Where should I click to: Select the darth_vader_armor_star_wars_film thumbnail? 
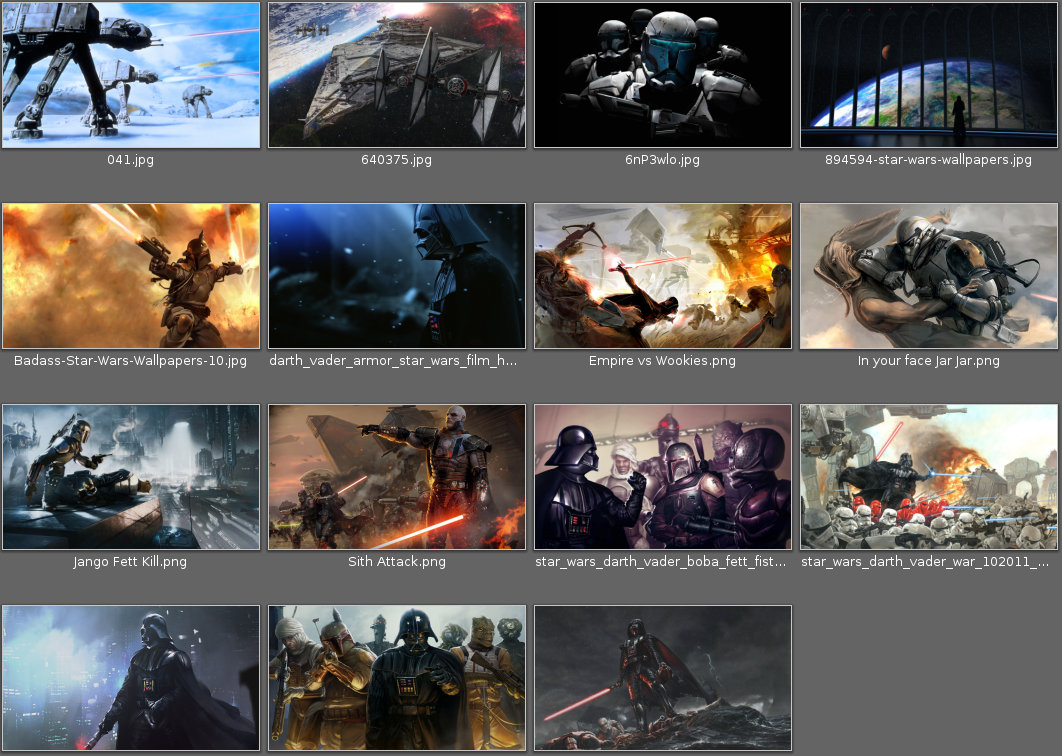[397, 276]
